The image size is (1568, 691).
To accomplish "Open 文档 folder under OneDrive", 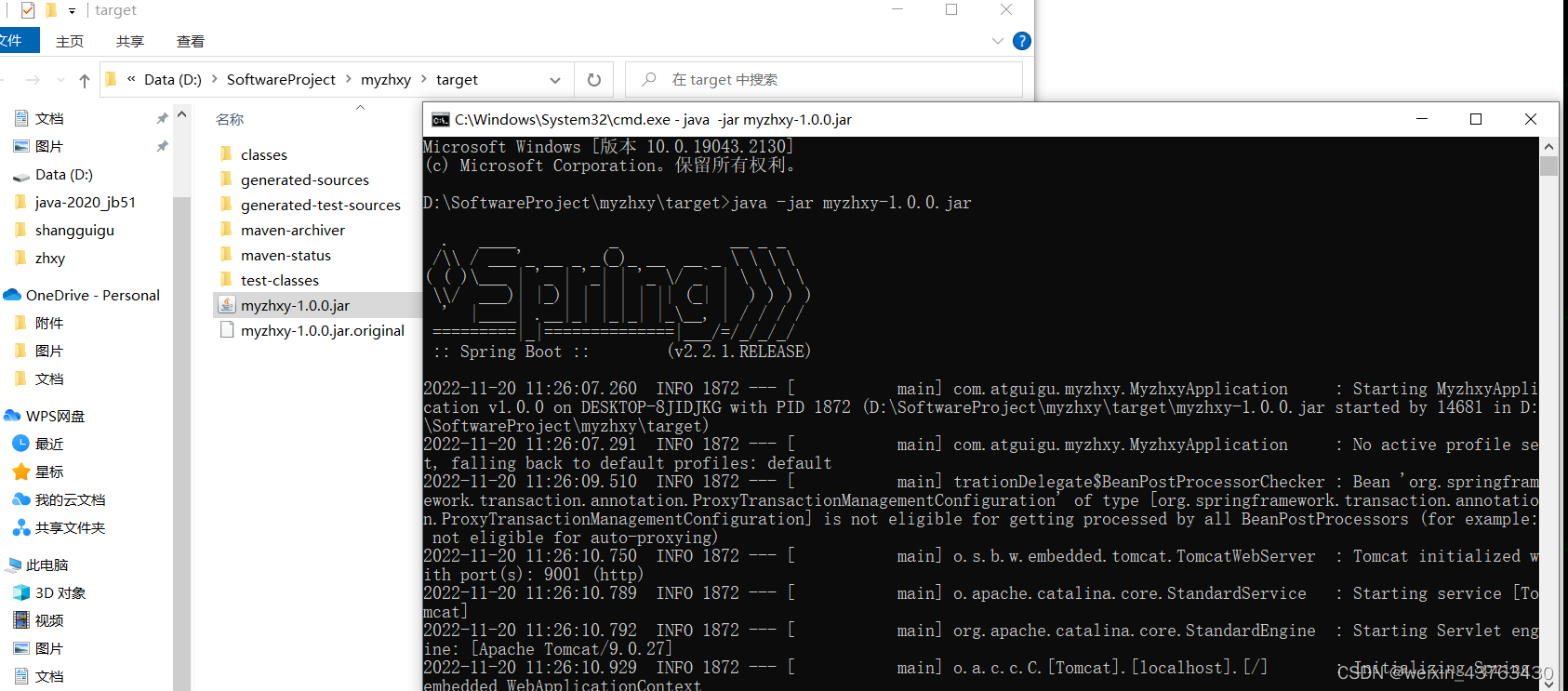I will [49, 379].
